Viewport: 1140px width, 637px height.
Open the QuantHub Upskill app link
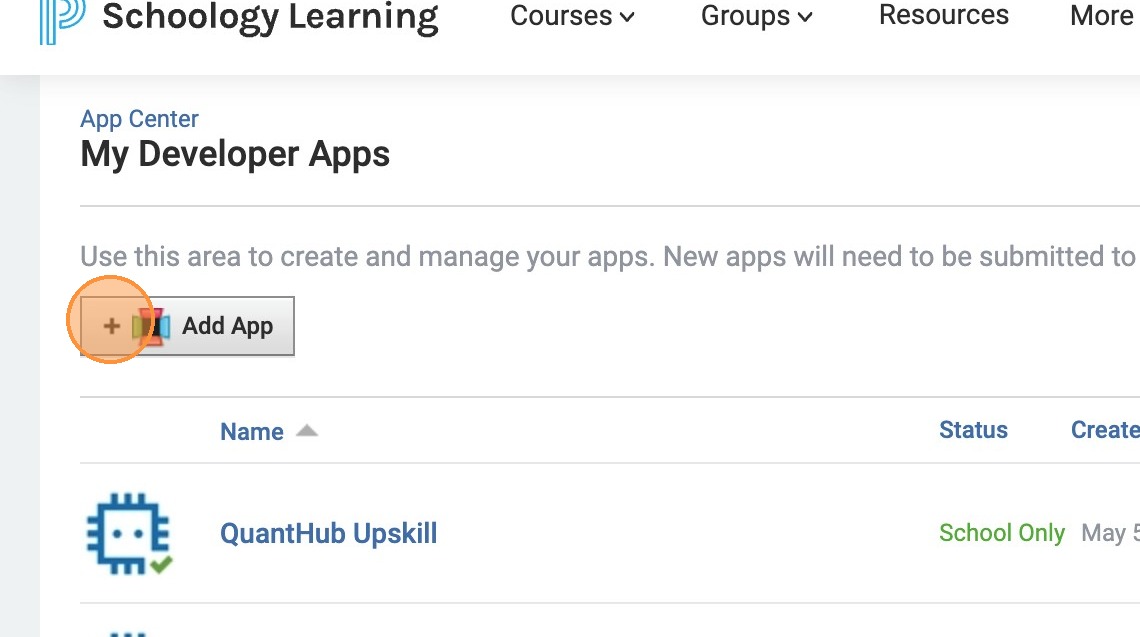[328, 533]
